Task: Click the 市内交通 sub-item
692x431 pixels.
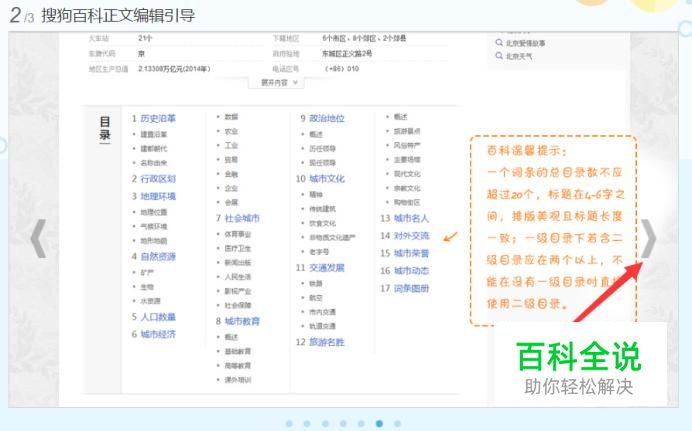Action: [x=323, y=312]
